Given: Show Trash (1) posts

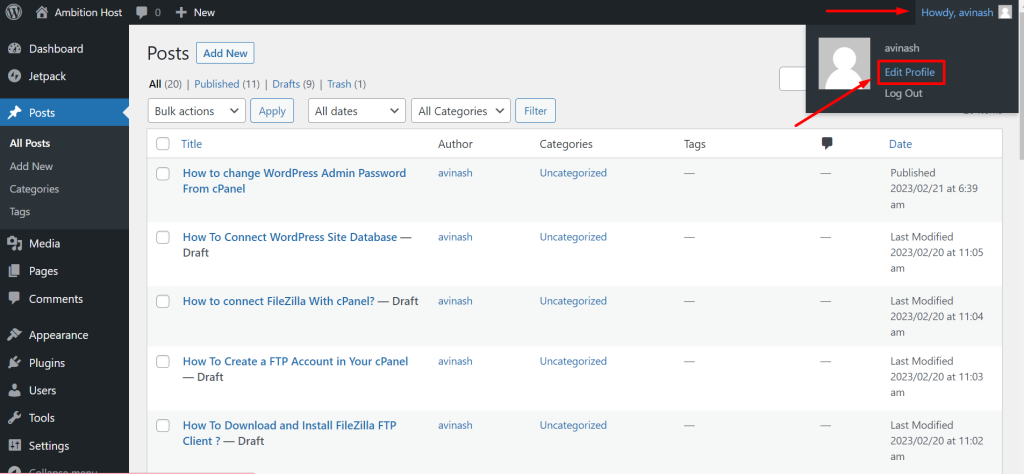Looking at the screenshot, I should pos(346,84).
